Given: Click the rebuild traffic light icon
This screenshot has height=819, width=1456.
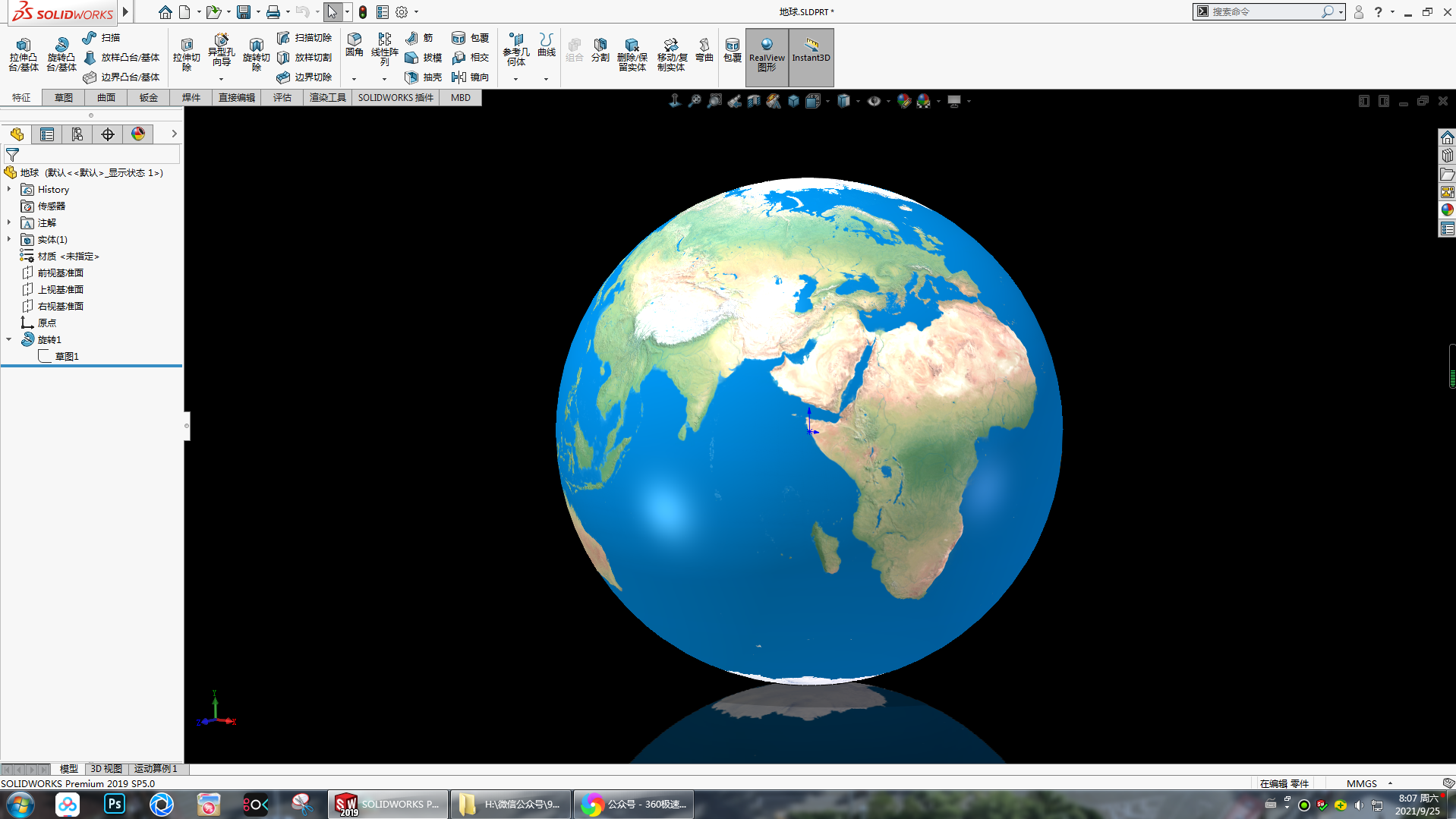Looking at the screenshot, I should pos(363,12).
